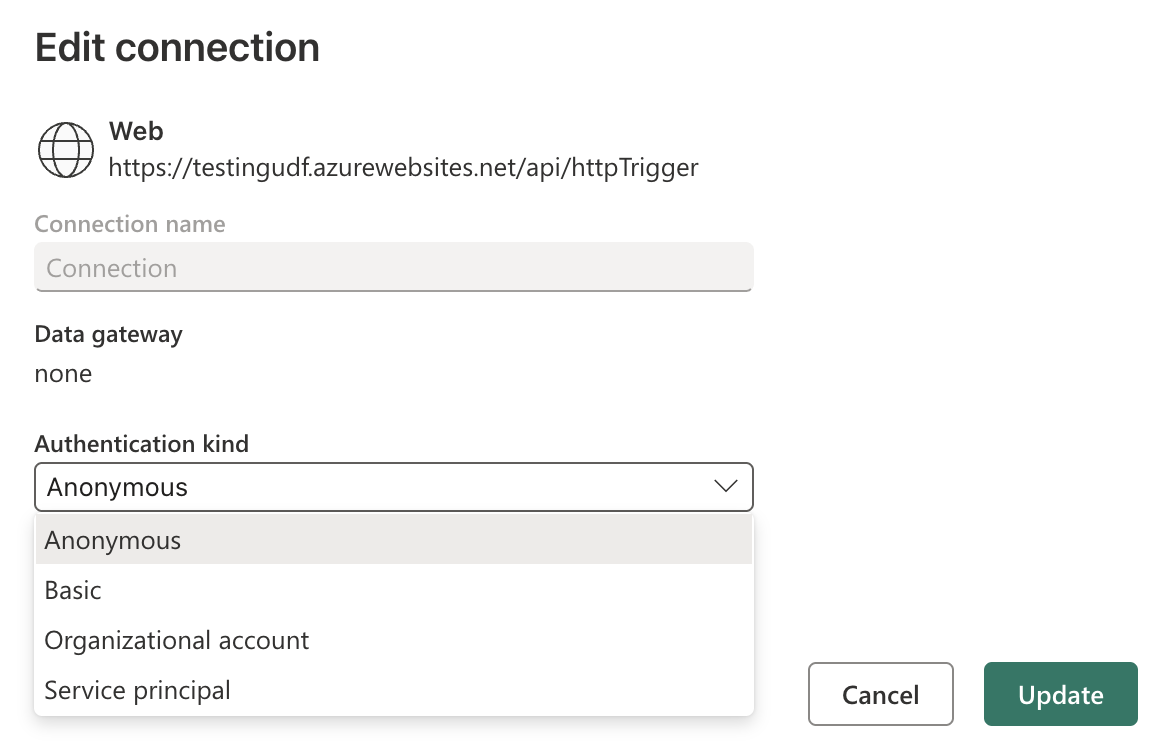Viewport: 1168px width, 754px height.
Task: Click the Connection placeholder text
Action: (x=111, y=267)
